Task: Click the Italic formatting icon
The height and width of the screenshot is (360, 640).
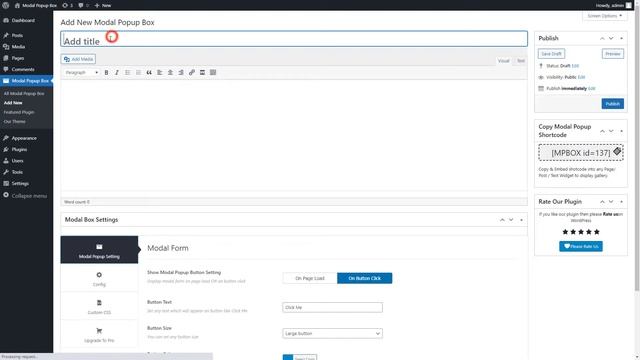Action: click(117, 72)
